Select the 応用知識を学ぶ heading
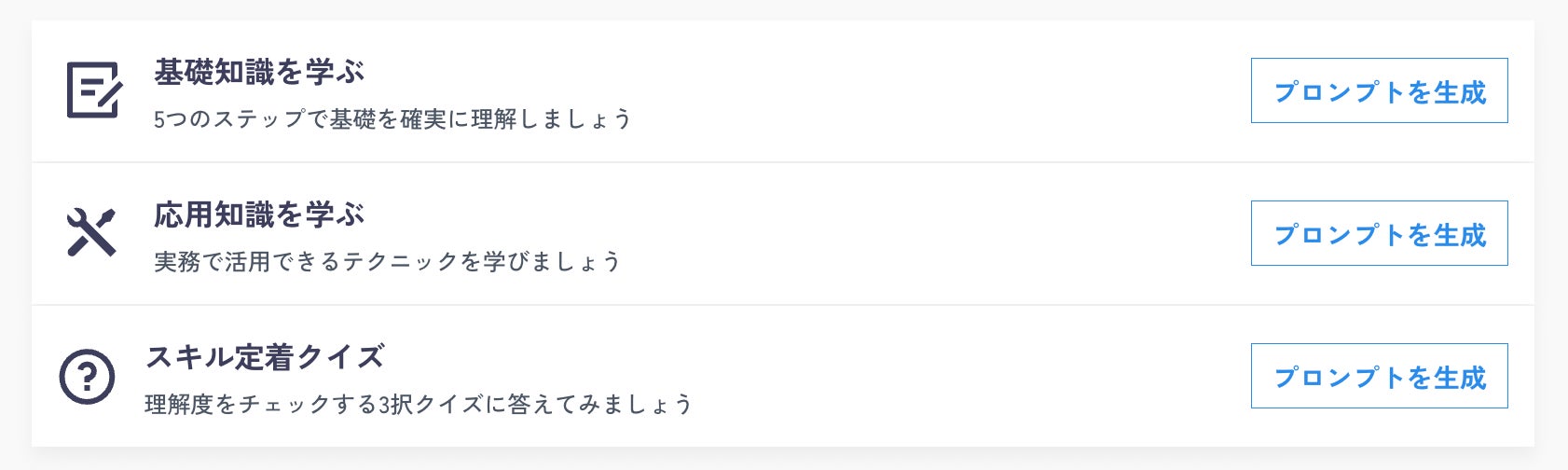This screenshot has width=1568, height=470. [258, 214]
